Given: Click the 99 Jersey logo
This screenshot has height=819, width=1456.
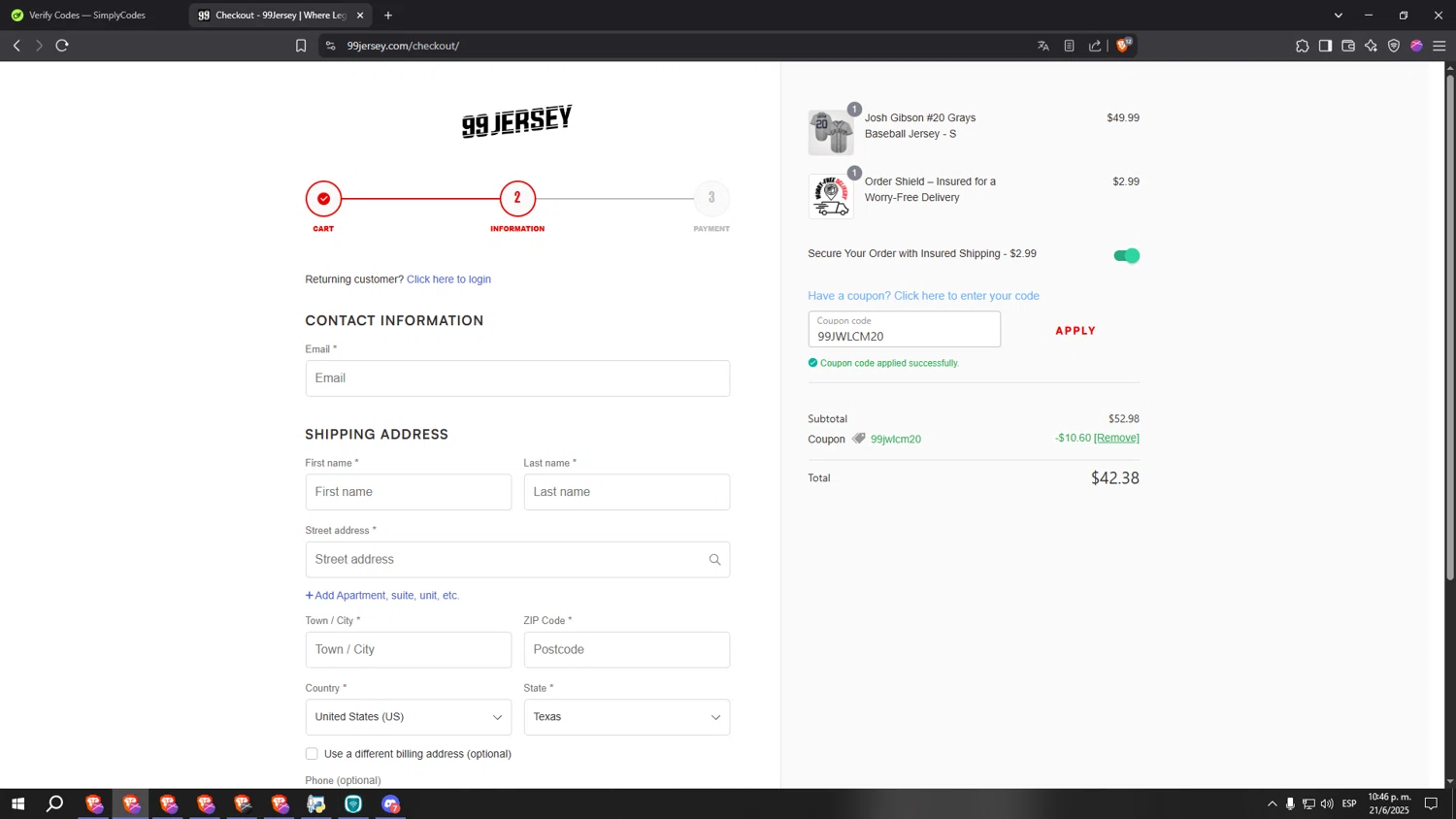Looking at the screenshot, I should (516, 121).
